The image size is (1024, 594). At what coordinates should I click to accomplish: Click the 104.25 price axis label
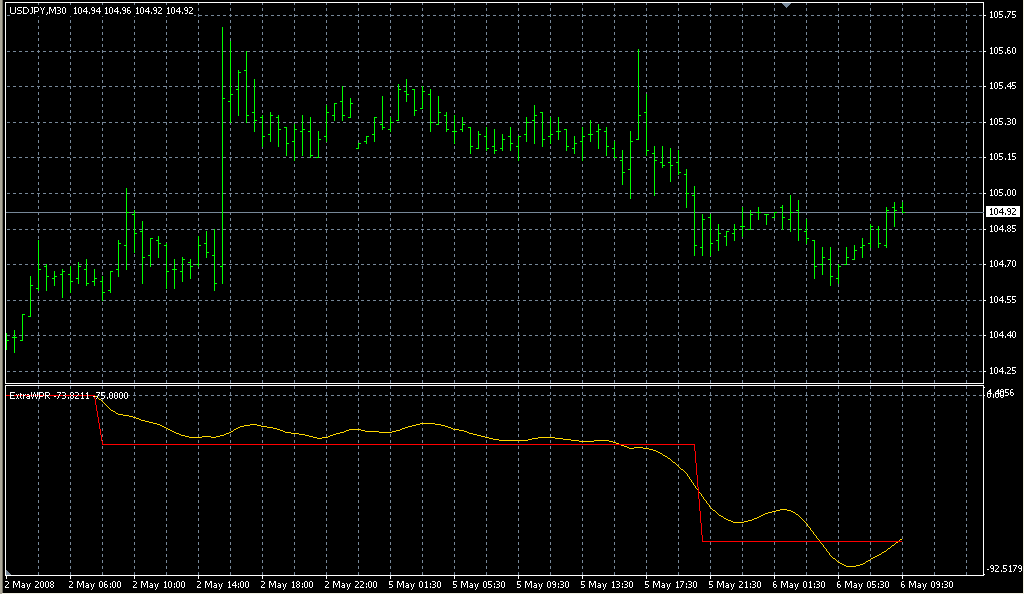pyautogui.click(x=1002, y=370)
